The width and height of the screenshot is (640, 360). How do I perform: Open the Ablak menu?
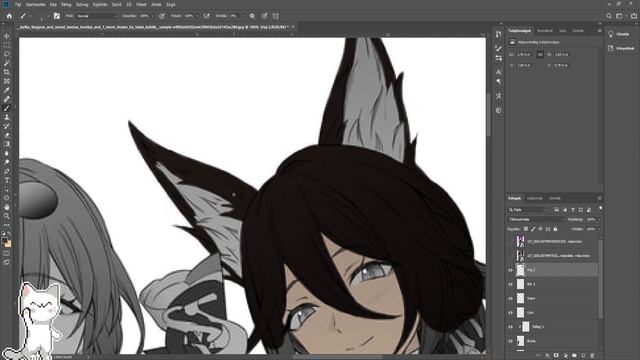[x=156, y=4]
